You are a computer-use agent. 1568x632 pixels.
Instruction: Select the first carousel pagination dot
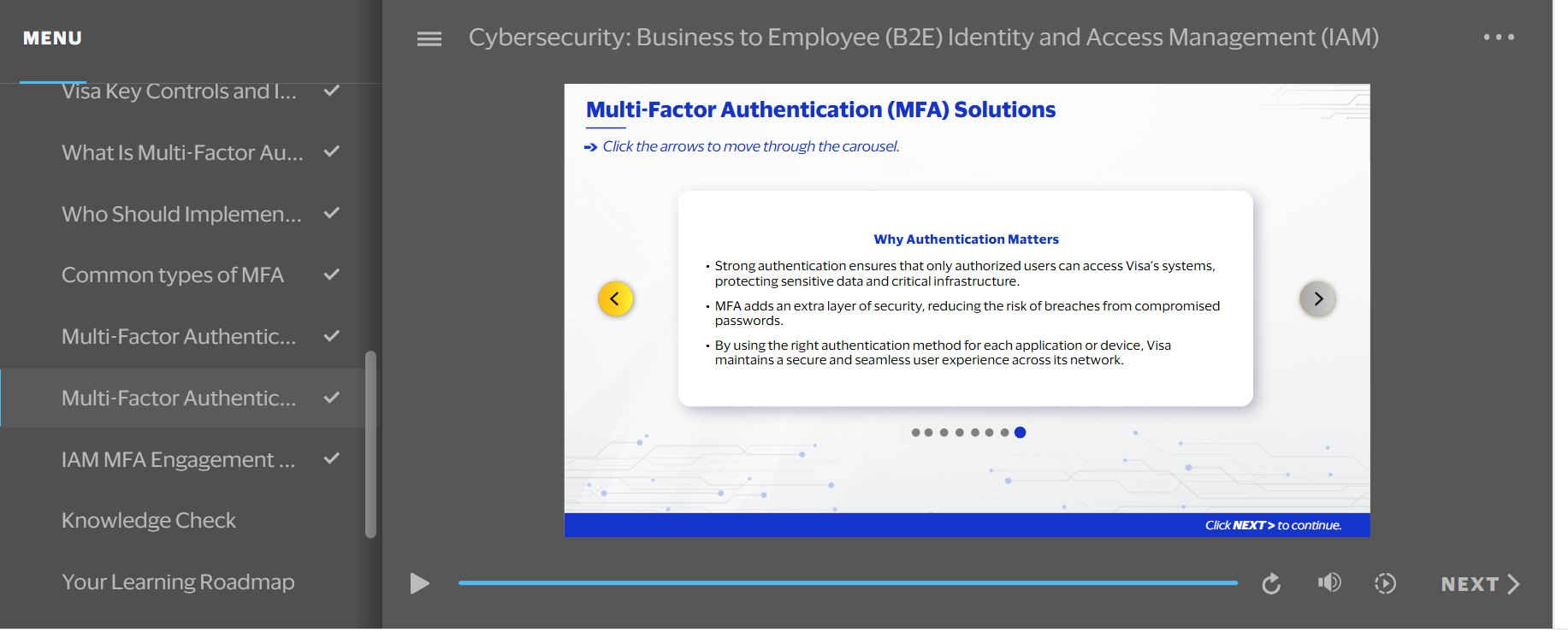tap(915, 433)
